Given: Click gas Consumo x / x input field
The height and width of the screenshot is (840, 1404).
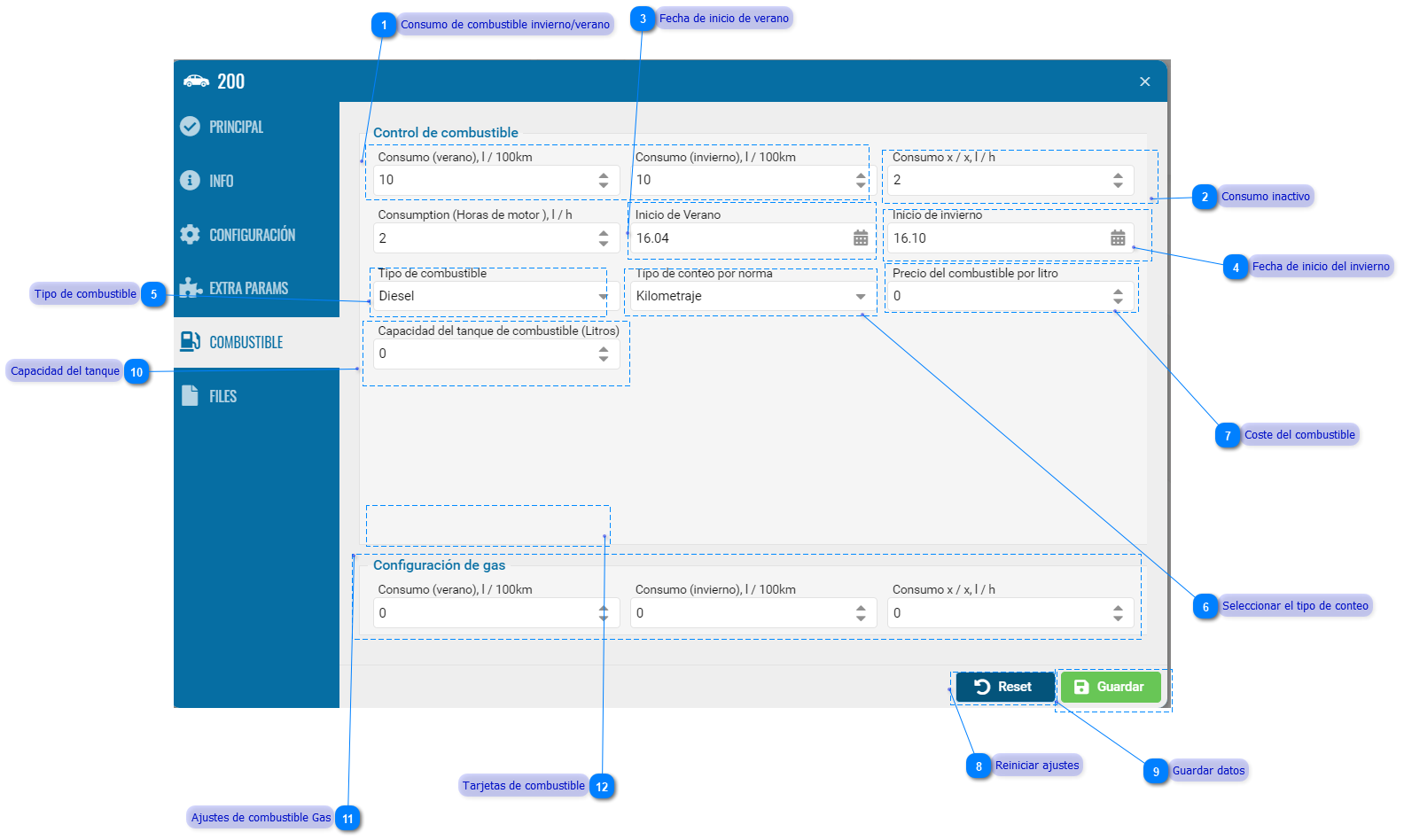Looking at the screenshot, I should coord(1010,613).
